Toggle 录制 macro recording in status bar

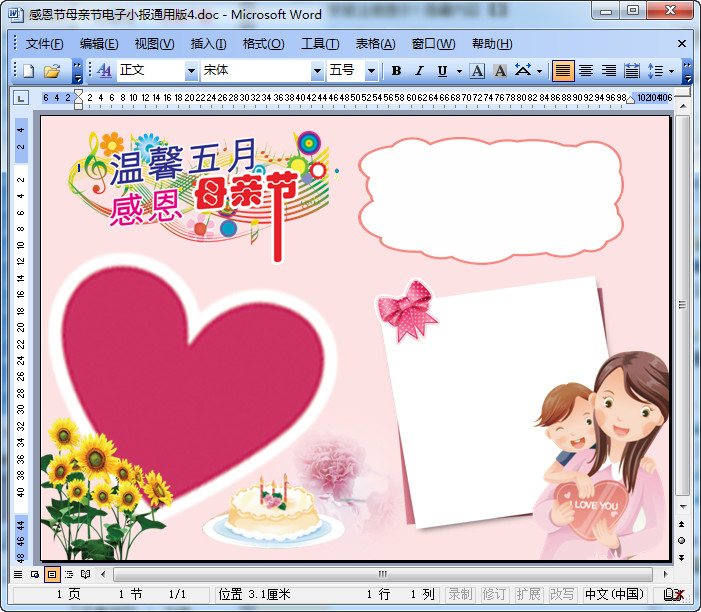click(460, 595)
